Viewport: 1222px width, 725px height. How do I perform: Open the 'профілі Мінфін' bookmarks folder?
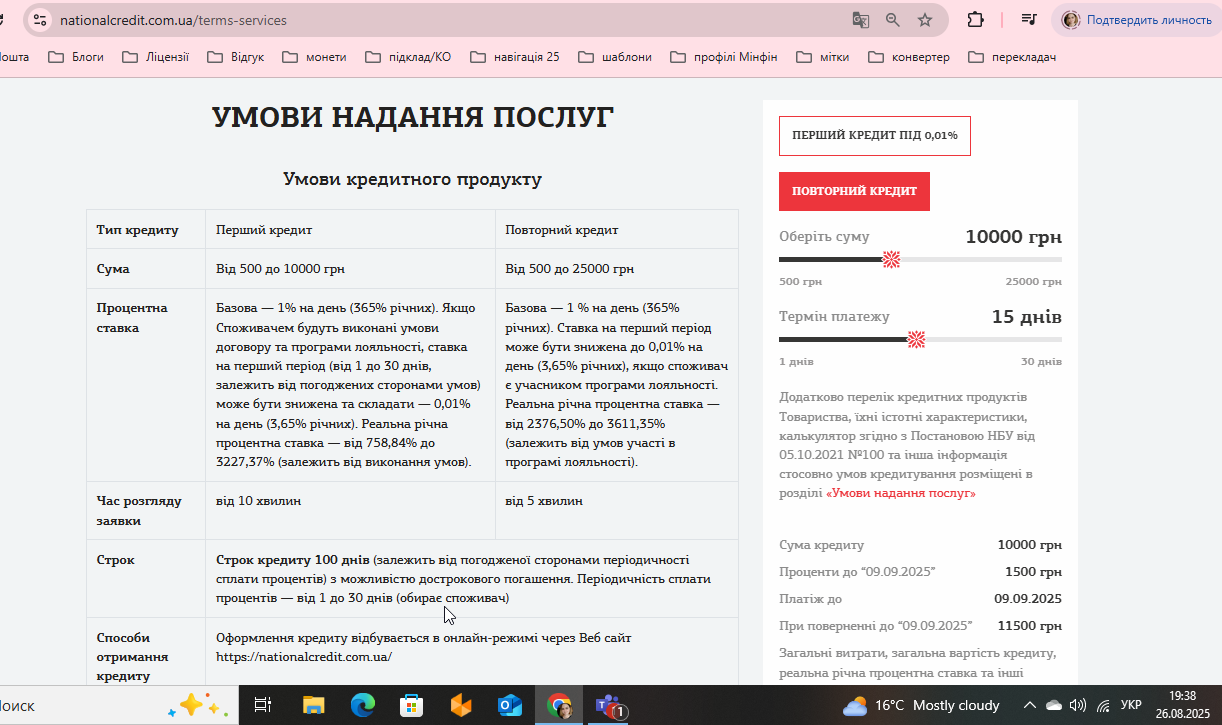pyautogui.click(x=724, y=57)
